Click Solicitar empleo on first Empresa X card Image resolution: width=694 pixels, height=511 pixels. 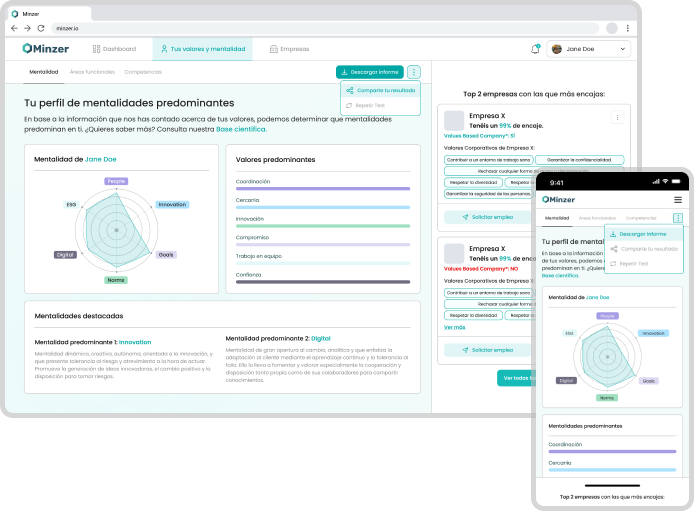click(488, 217)
